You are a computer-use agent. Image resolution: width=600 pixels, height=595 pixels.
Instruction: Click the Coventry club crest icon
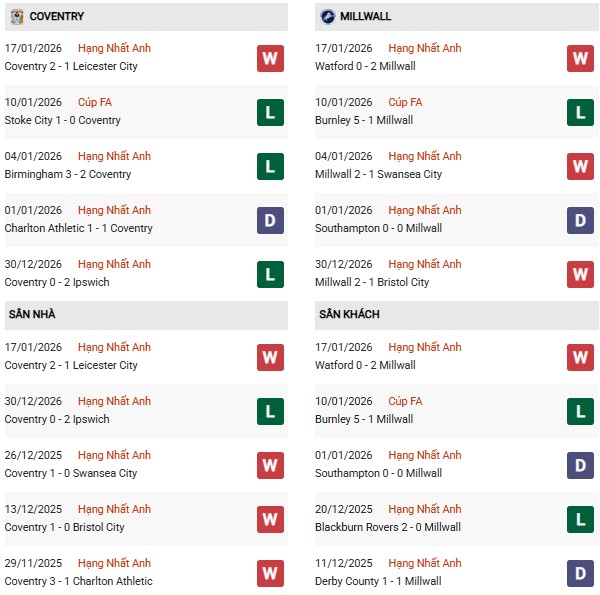coord(16,17)
